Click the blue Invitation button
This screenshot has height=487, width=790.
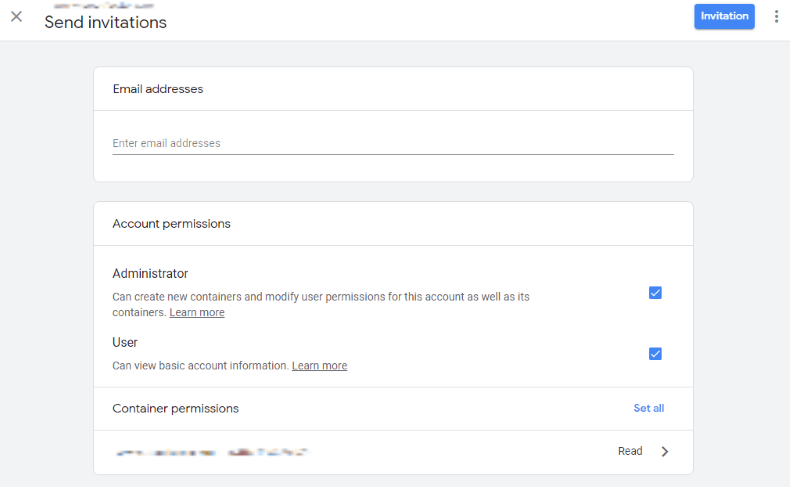[724, 16]
